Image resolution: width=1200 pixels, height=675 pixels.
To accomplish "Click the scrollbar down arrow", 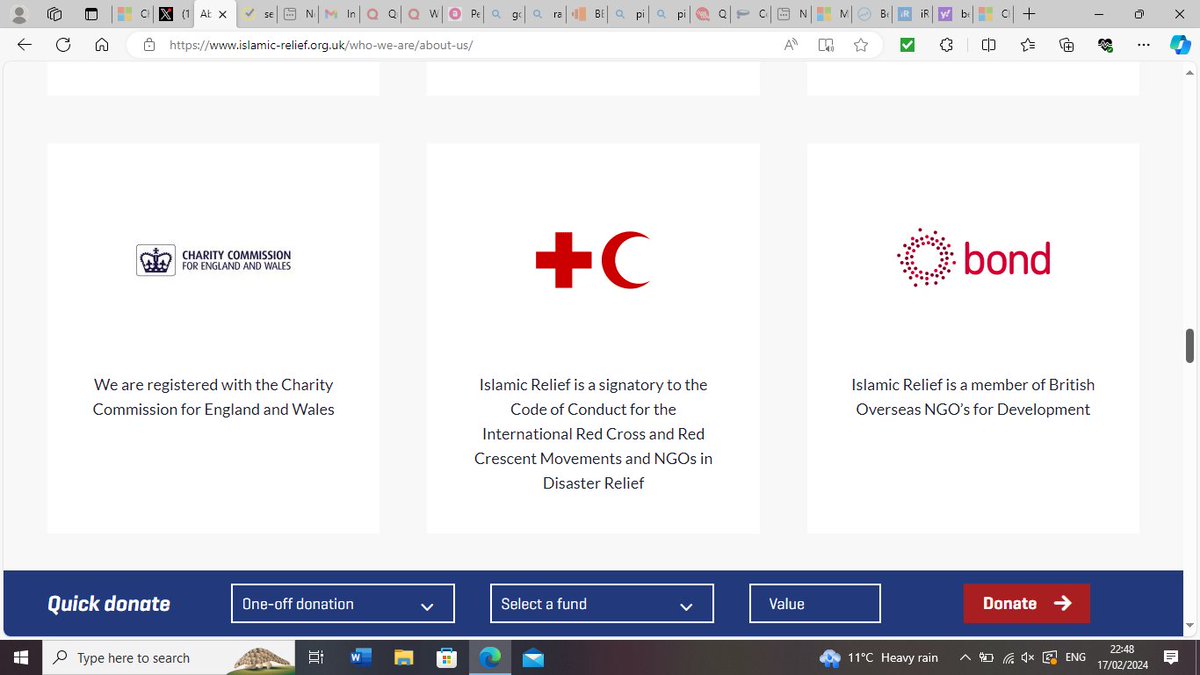I will tap(1189, 626).
